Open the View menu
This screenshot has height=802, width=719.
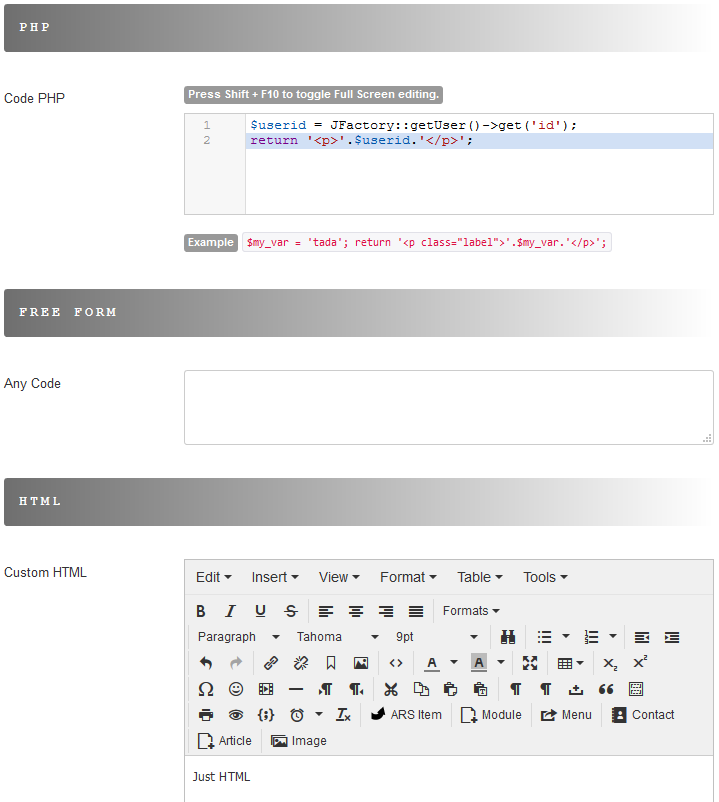(339, 577)
